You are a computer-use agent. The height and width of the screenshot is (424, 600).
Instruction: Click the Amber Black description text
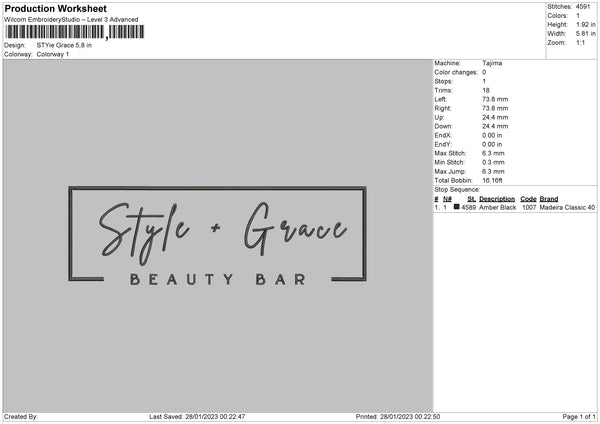[497, 207]
